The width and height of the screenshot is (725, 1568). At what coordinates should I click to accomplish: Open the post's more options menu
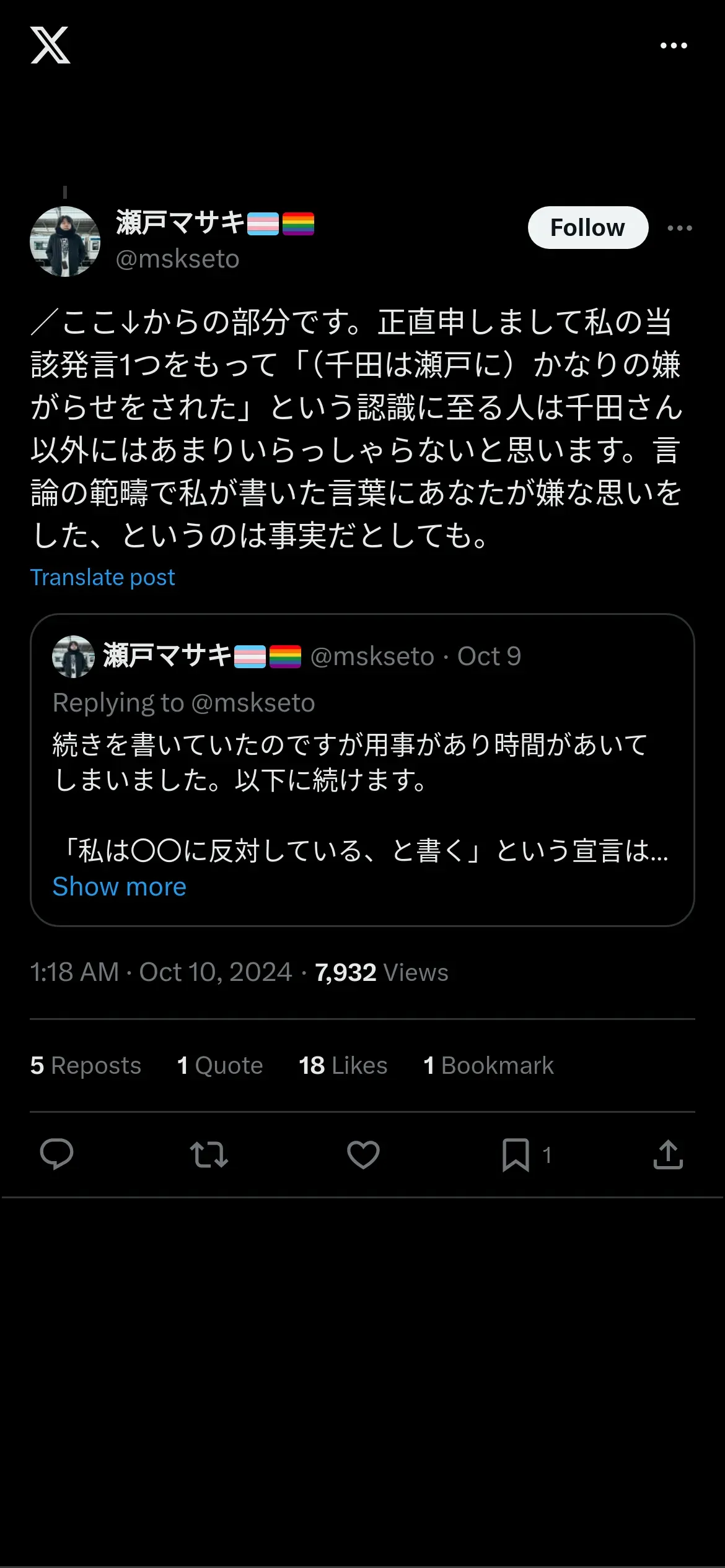680,228
